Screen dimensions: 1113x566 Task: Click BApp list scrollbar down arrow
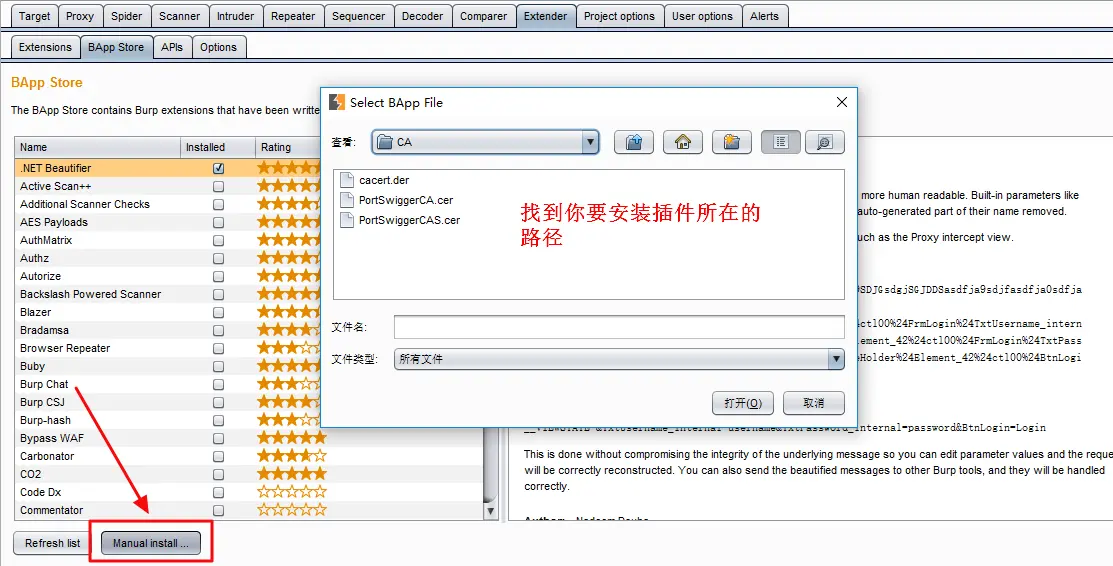(490, 511)
